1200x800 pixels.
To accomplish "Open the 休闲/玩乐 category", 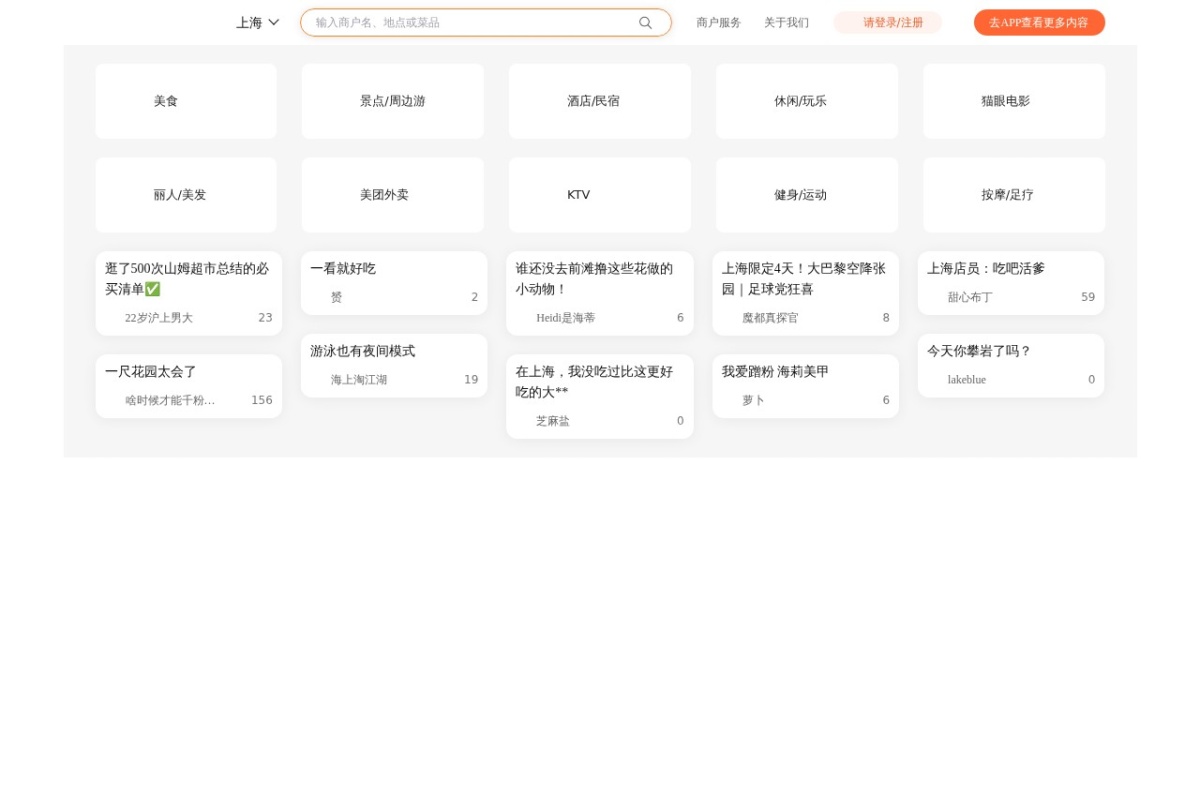I will [807, 101].
